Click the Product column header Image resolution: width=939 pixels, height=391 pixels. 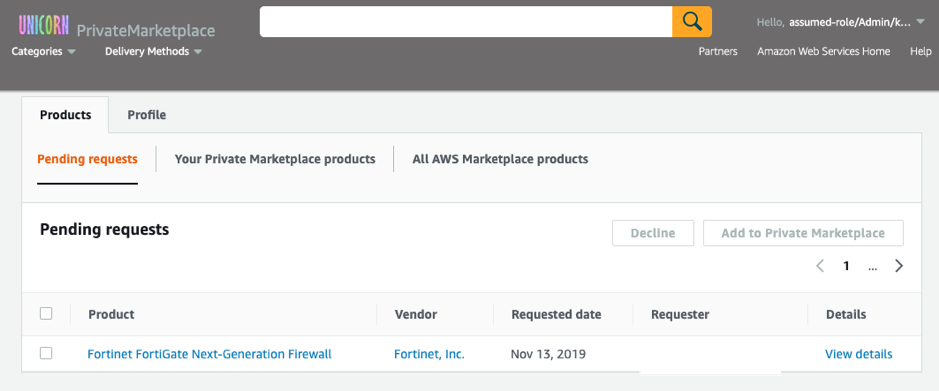tap(111, 314)
